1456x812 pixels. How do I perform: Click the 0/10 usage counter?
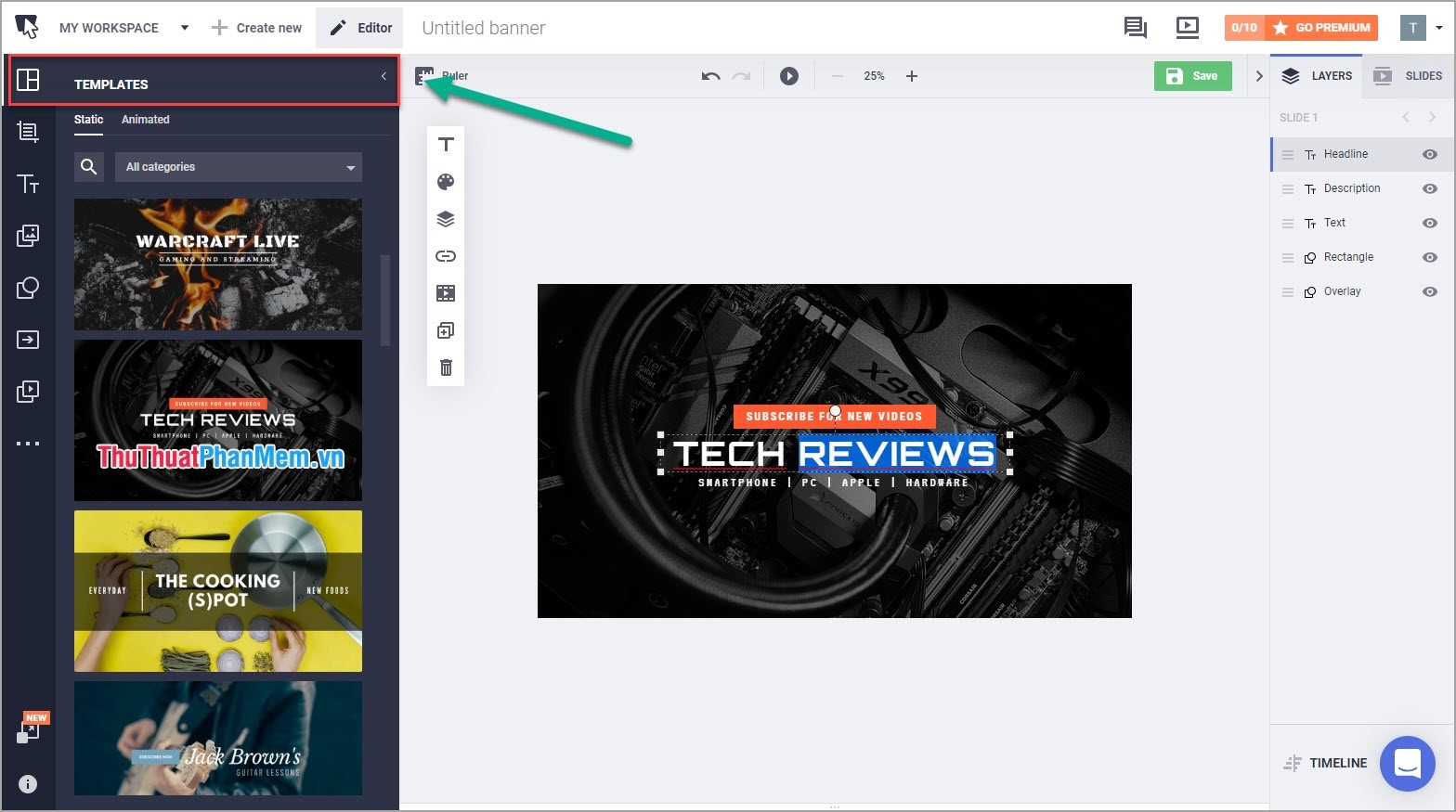click(x=1244, y=28)
